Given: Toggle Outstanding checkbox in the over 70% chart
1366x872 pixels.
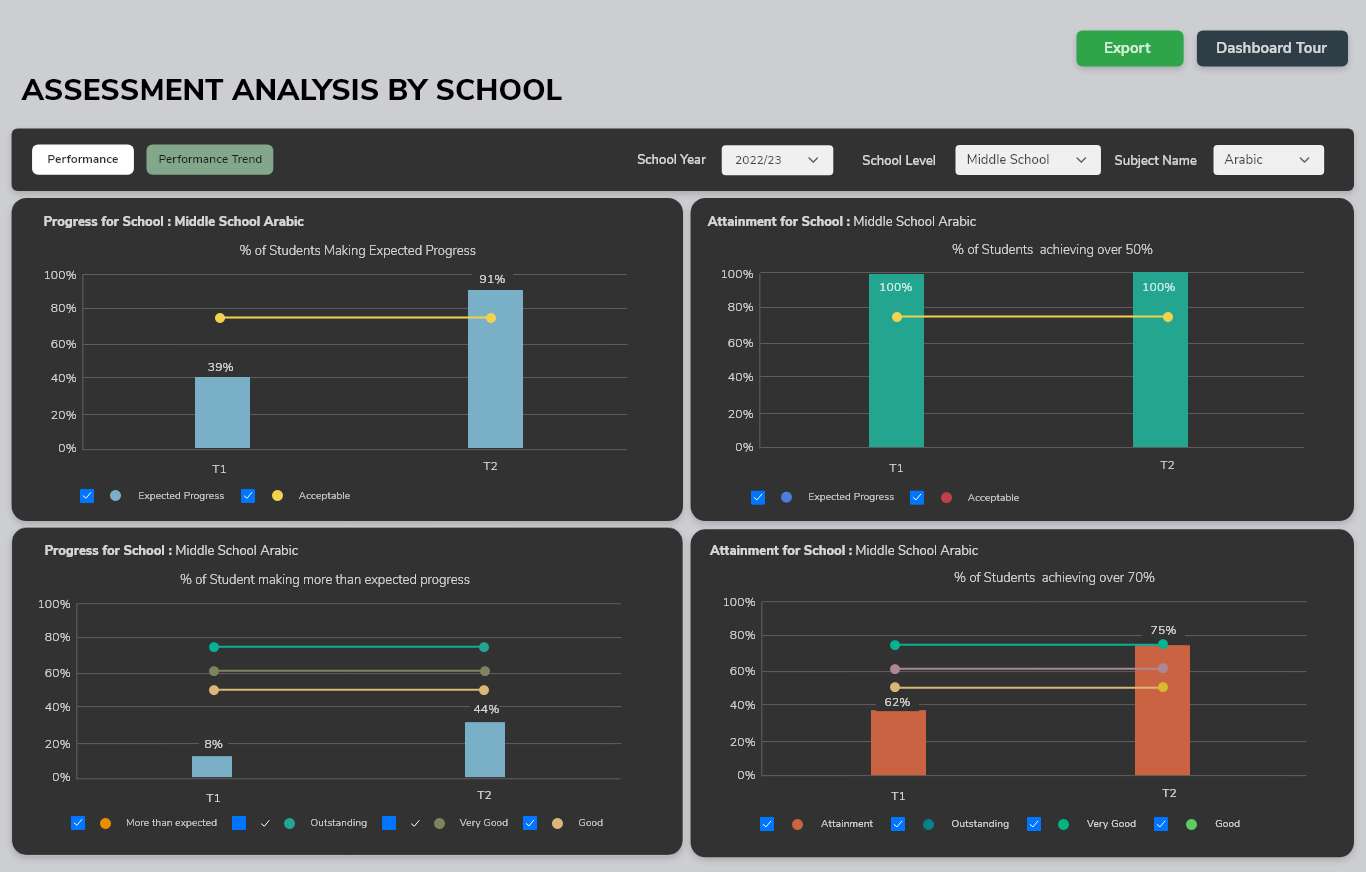Looking at the screenshot, I should [898, 824].
